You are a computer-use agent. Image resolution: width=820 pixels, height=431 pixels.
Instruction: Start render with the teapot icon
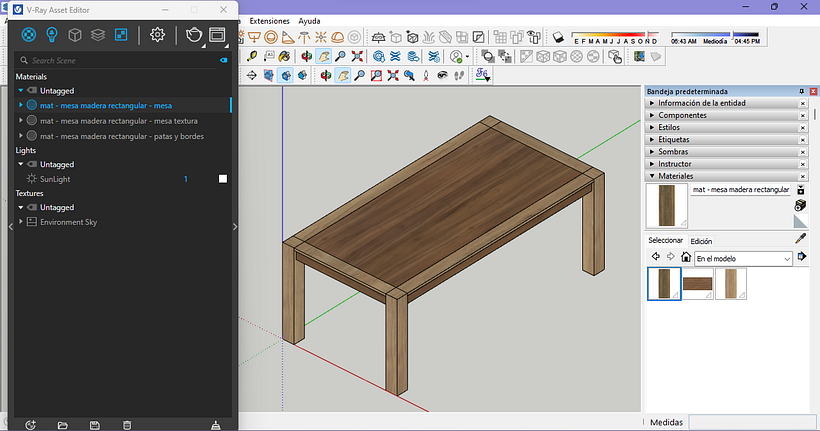[194, 35]
